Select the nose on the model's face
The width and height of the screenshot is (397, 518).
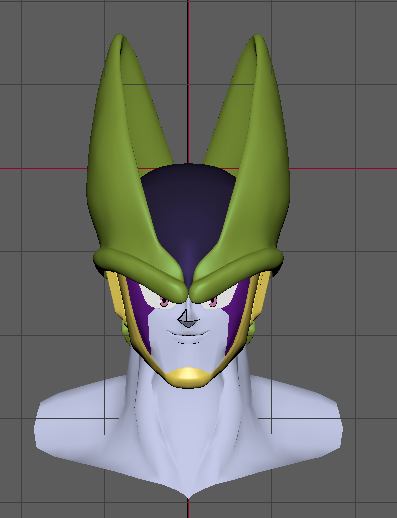click(188, 318)
